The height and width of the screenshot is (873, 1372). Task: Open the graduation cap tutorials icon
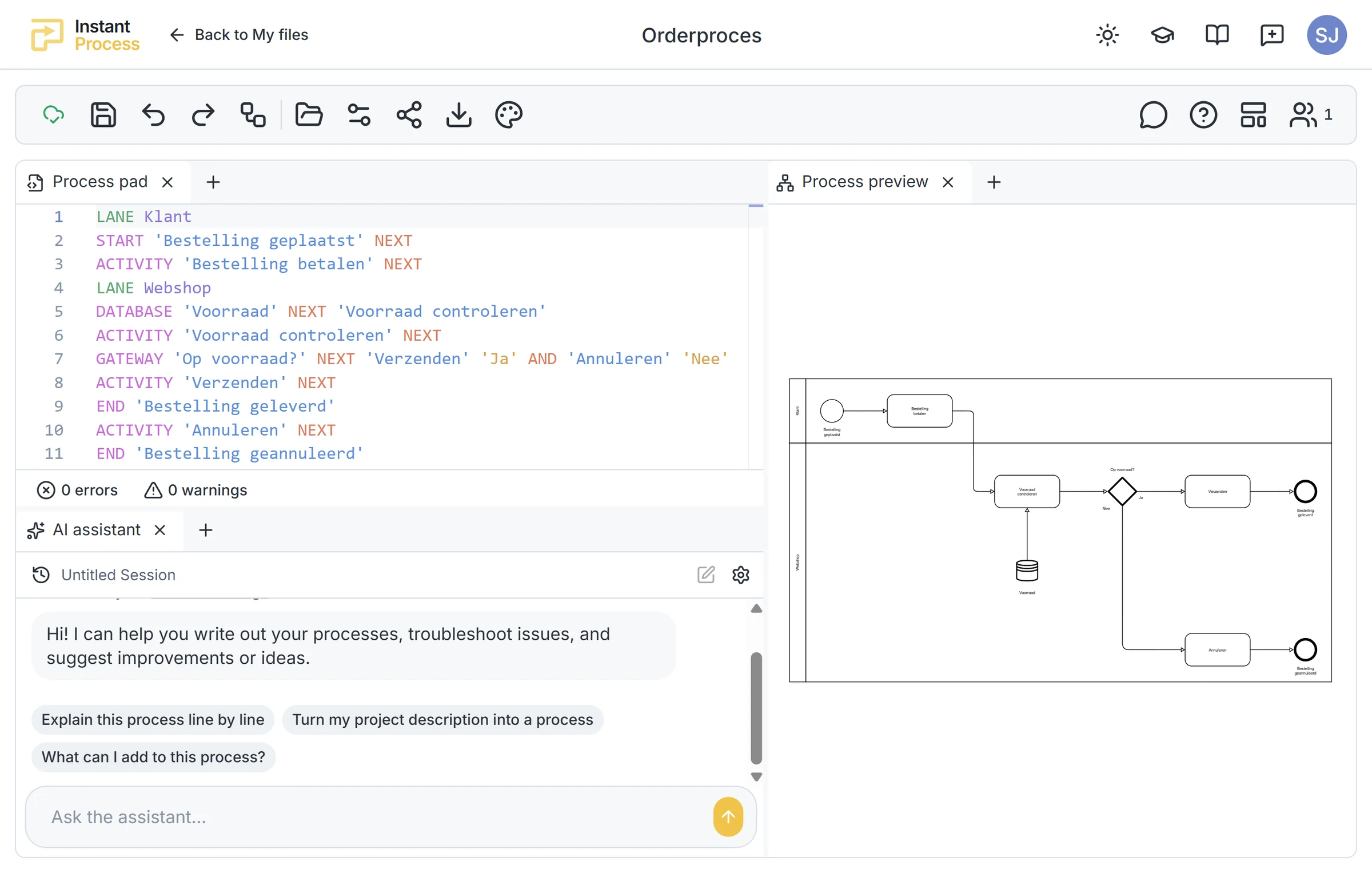1162,35
